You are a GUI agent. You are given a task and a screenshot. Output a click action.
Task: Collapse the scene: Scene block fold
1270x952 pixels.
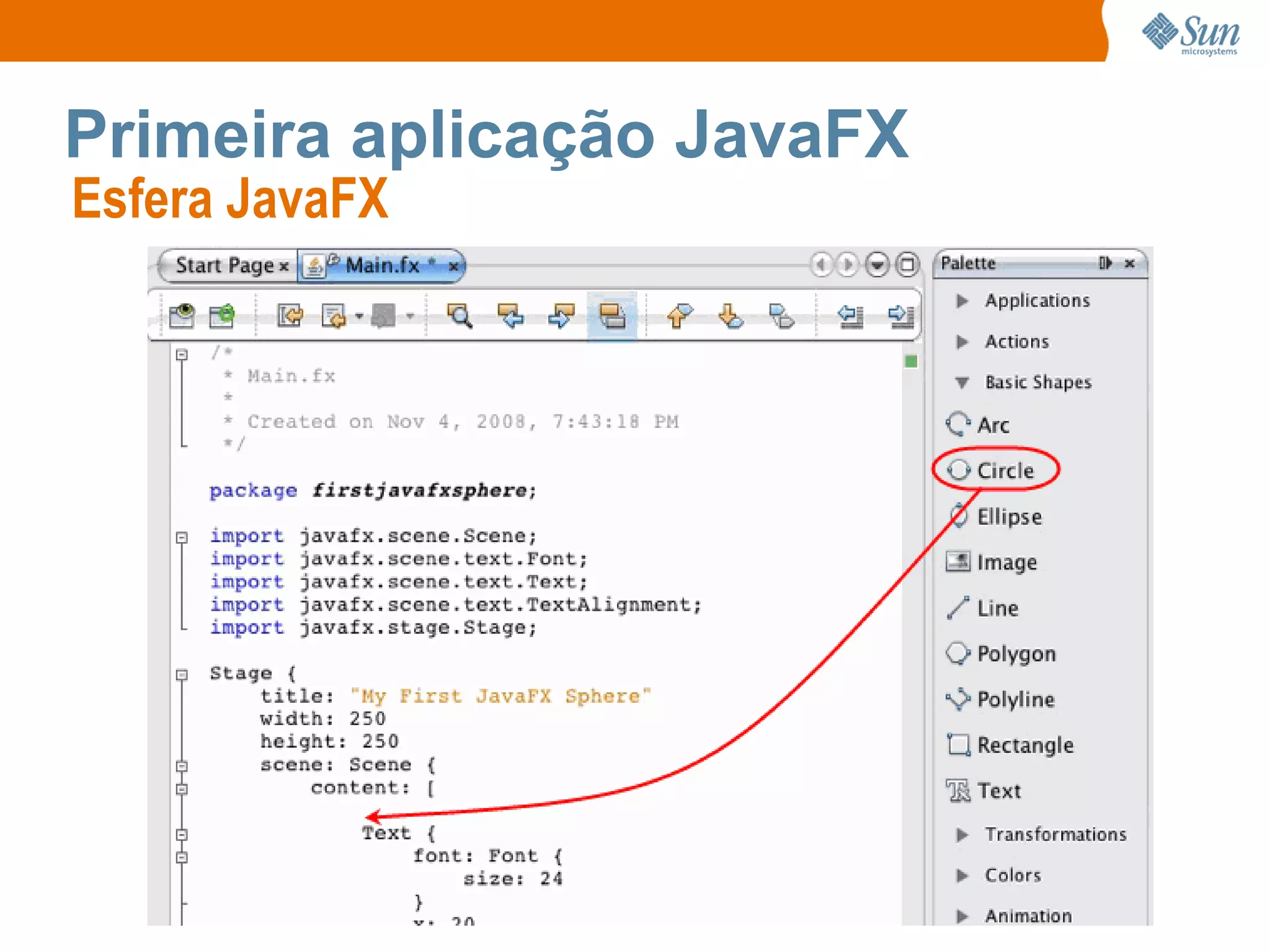click(x=182, y=766)
